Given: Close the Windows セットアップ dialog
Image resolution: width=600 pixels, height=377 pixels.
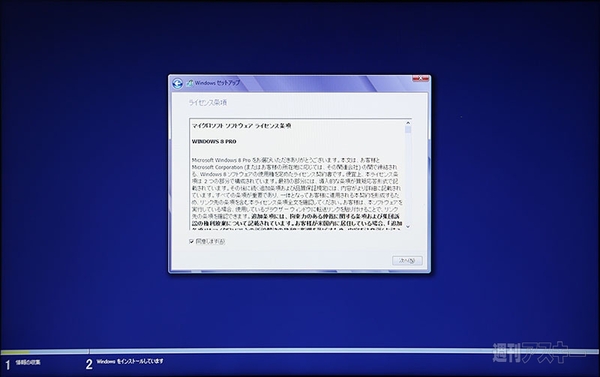Looking at the screenshot, I should point(421,79).
